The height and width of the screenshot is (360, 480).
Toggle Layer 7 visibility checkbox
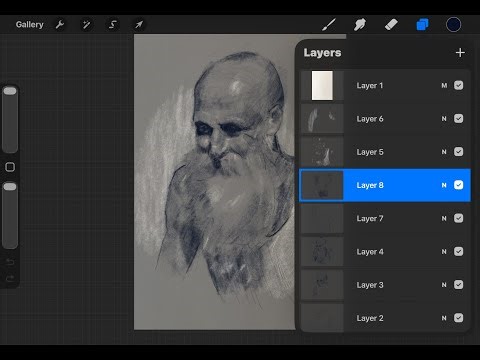point(459,218)
